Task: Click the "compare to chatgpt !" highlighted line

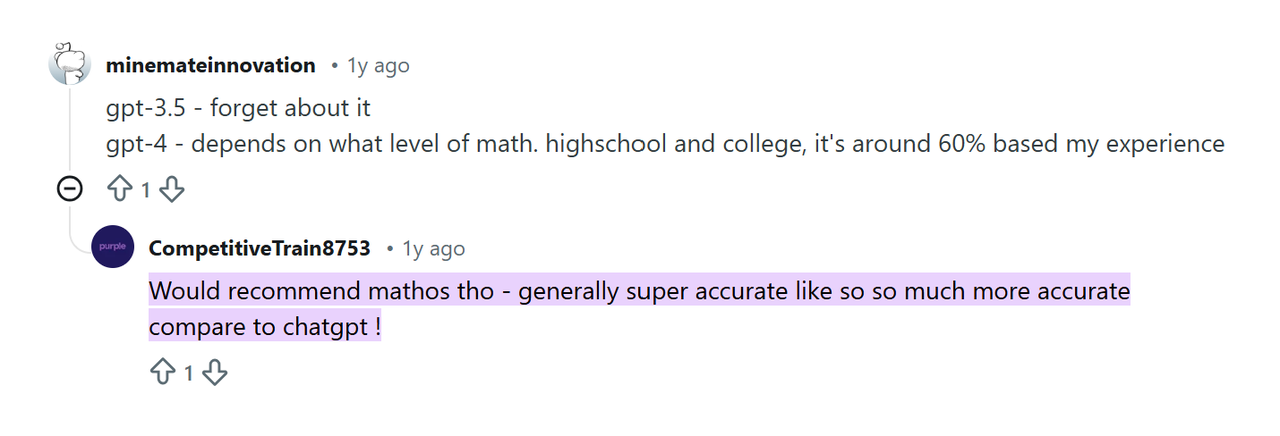Action: coord(264,327)
